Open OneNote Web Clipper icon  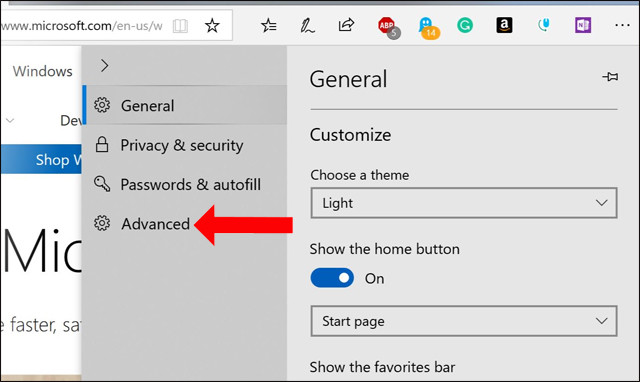pos(583,26)
